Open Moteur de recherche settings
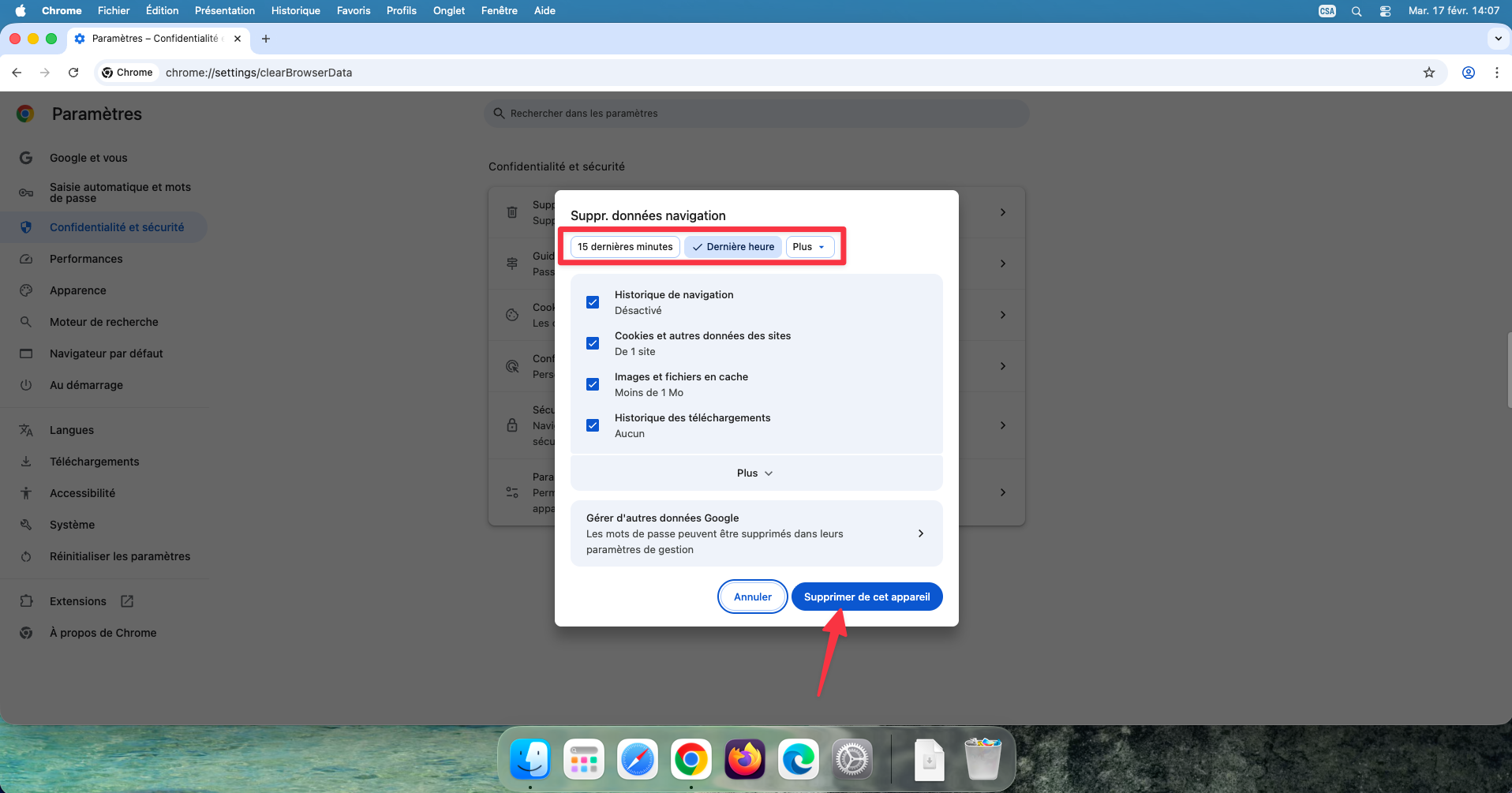 click(103, 322)
